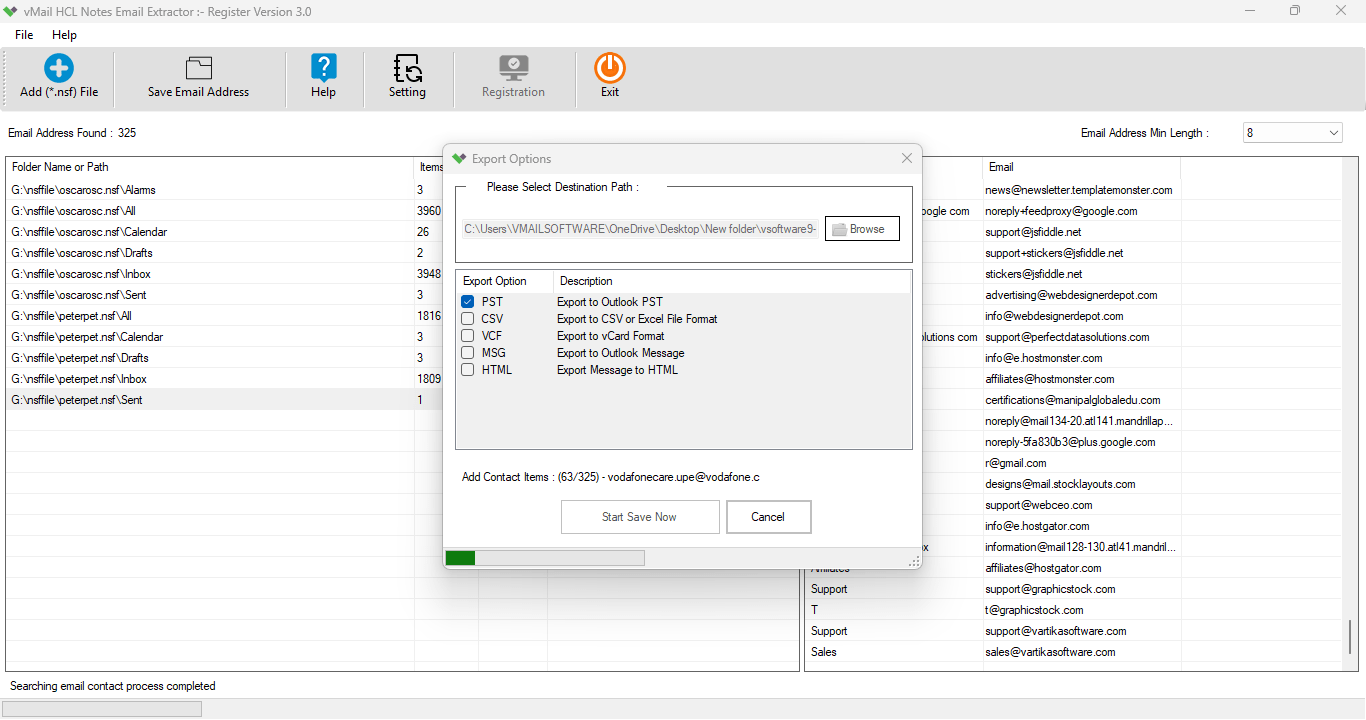Select email news@newsletter.templatemonster.com
This screenshot has height=720, width=1366.
coord(1079,190)
